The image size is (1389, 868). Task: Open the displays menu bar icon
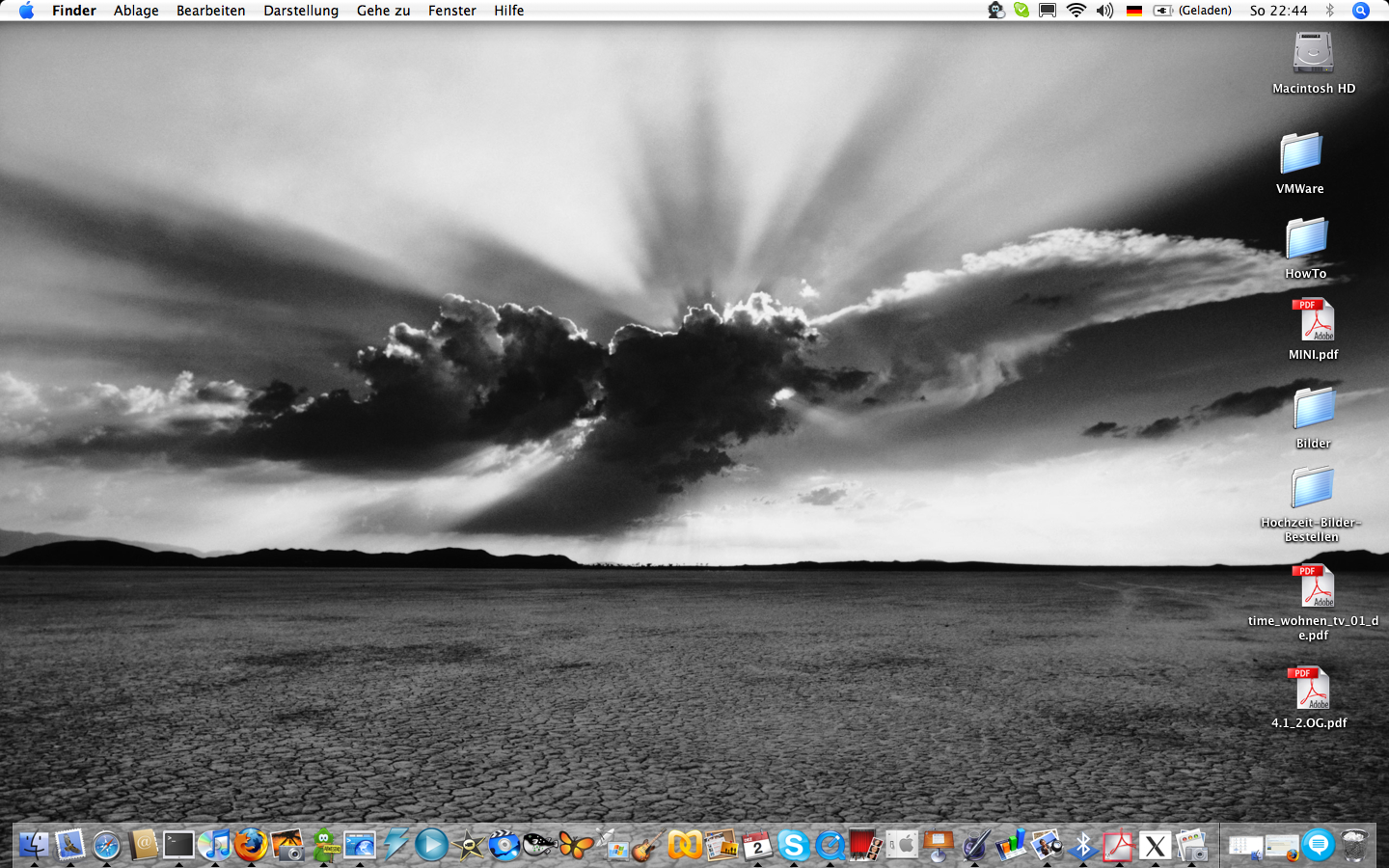[x=1048, y=11]
